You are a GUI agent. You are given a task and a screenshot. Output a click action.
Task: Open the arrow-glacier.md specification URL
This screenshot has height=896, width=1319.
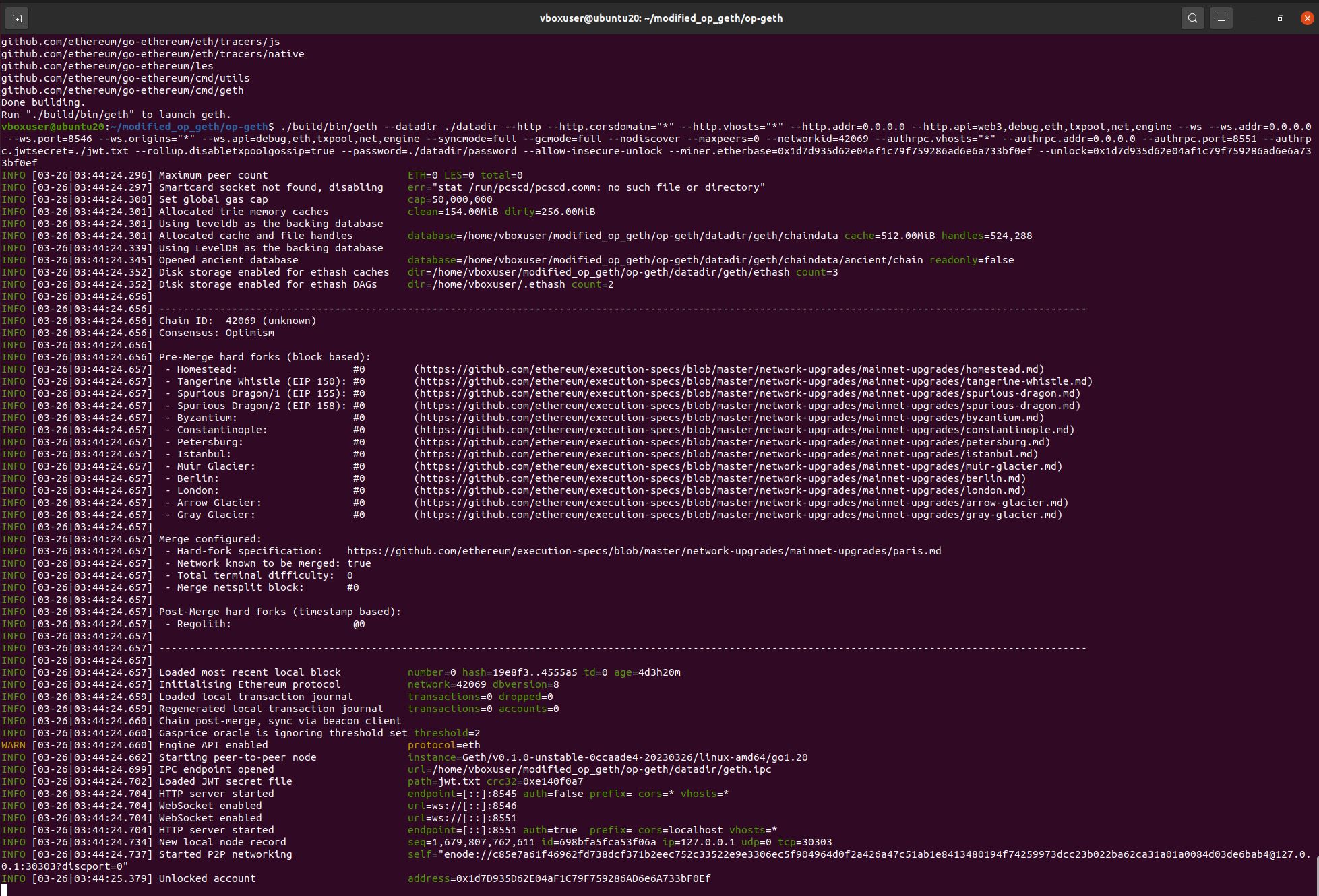[741, 503]
